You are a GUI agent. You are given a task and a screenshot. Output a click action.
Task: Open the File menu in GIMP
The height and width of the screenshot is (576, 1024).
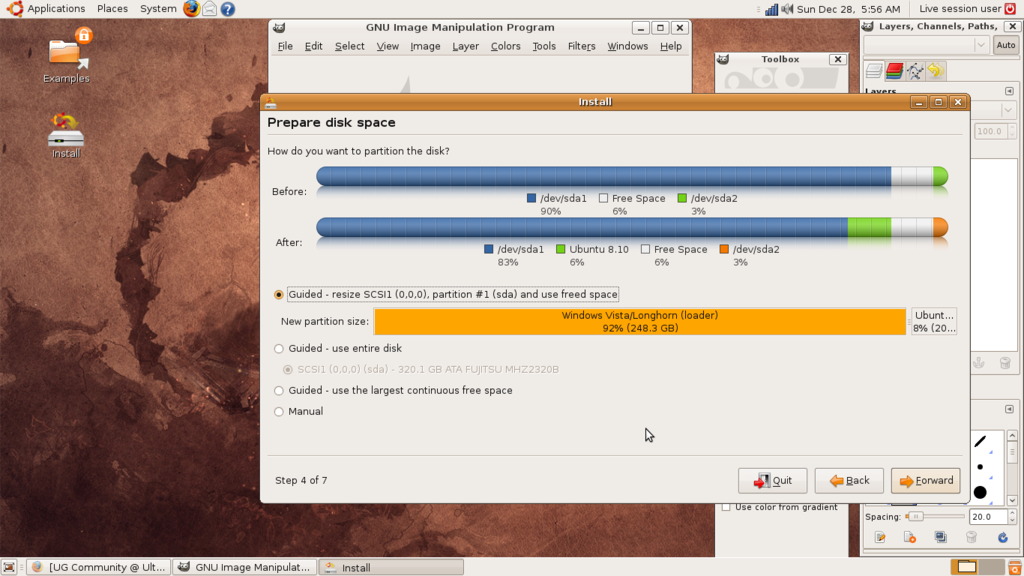[285, 46]
